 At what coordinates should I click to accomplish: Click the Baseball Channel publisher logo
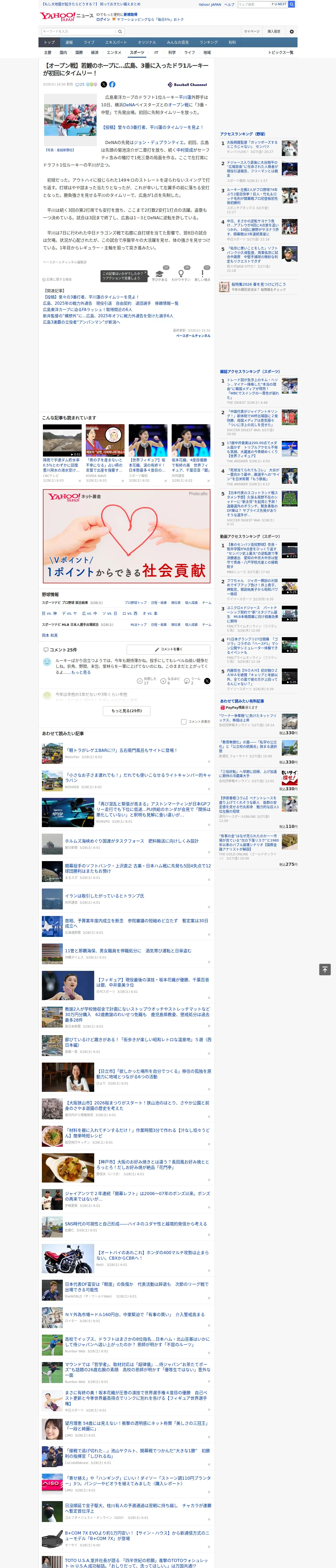coord(187,85)
